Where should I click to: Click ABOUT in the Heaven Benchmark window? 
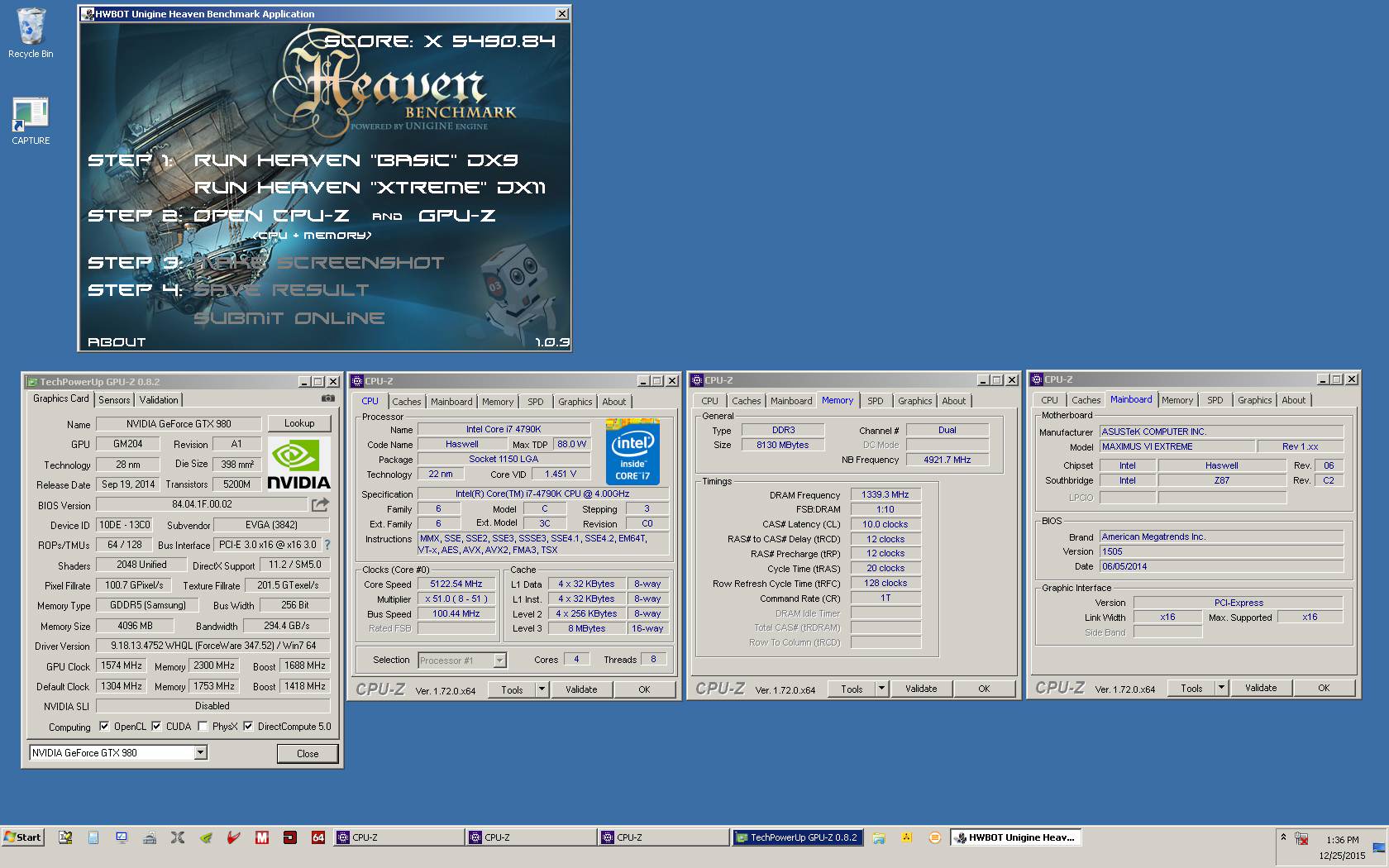(x=117, y=342)
